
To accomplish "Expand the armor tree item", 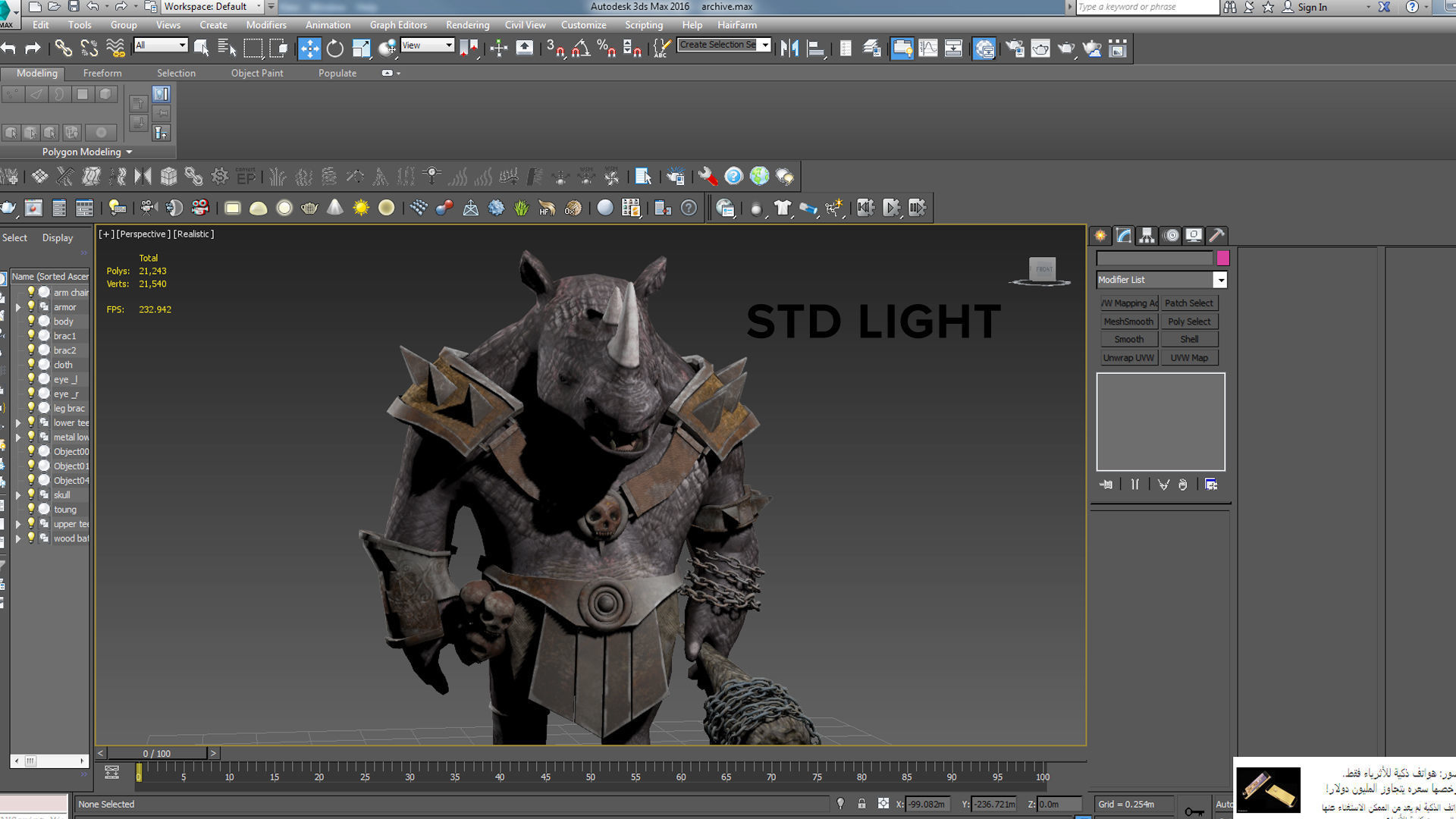I will coord(17,307).
